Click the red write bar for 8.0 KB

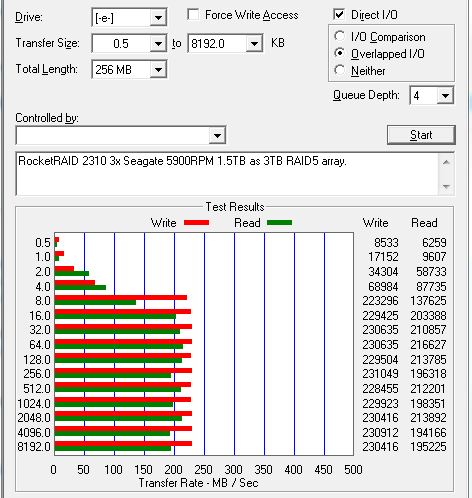coord(121,298)
